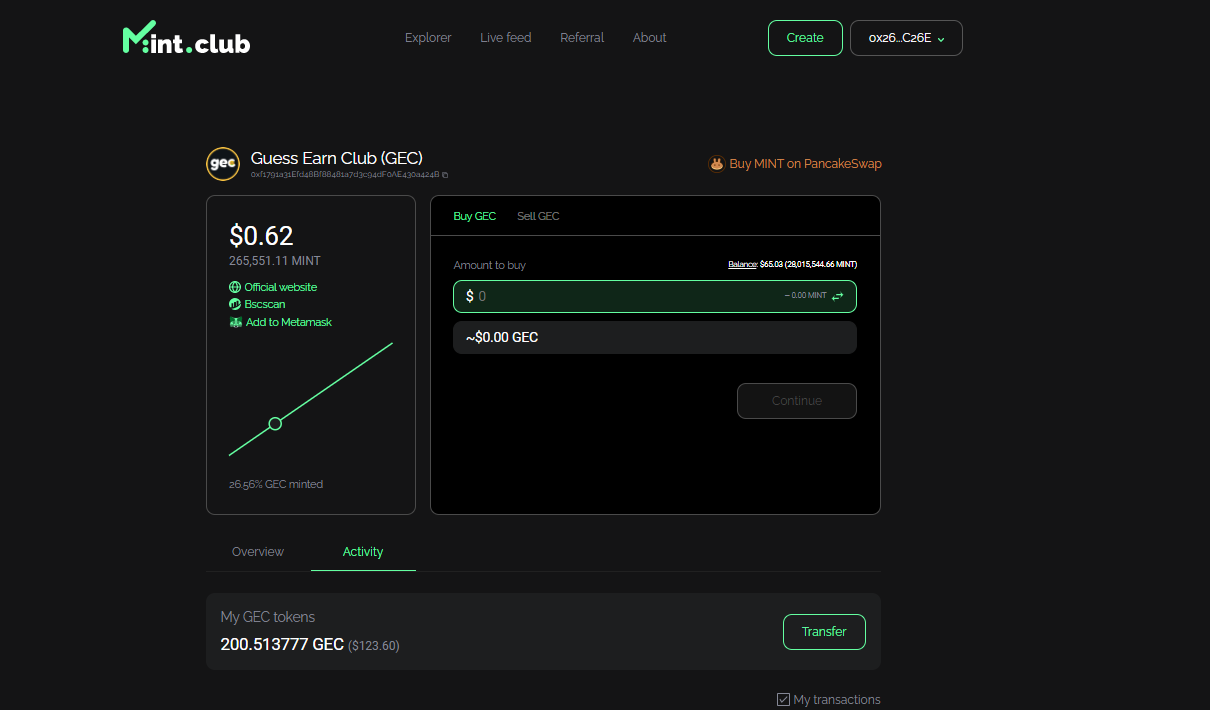Click the Metamask fox icon
This screenshot has height=710, width=1210.
pyautogui.click(x=235, y=322)
